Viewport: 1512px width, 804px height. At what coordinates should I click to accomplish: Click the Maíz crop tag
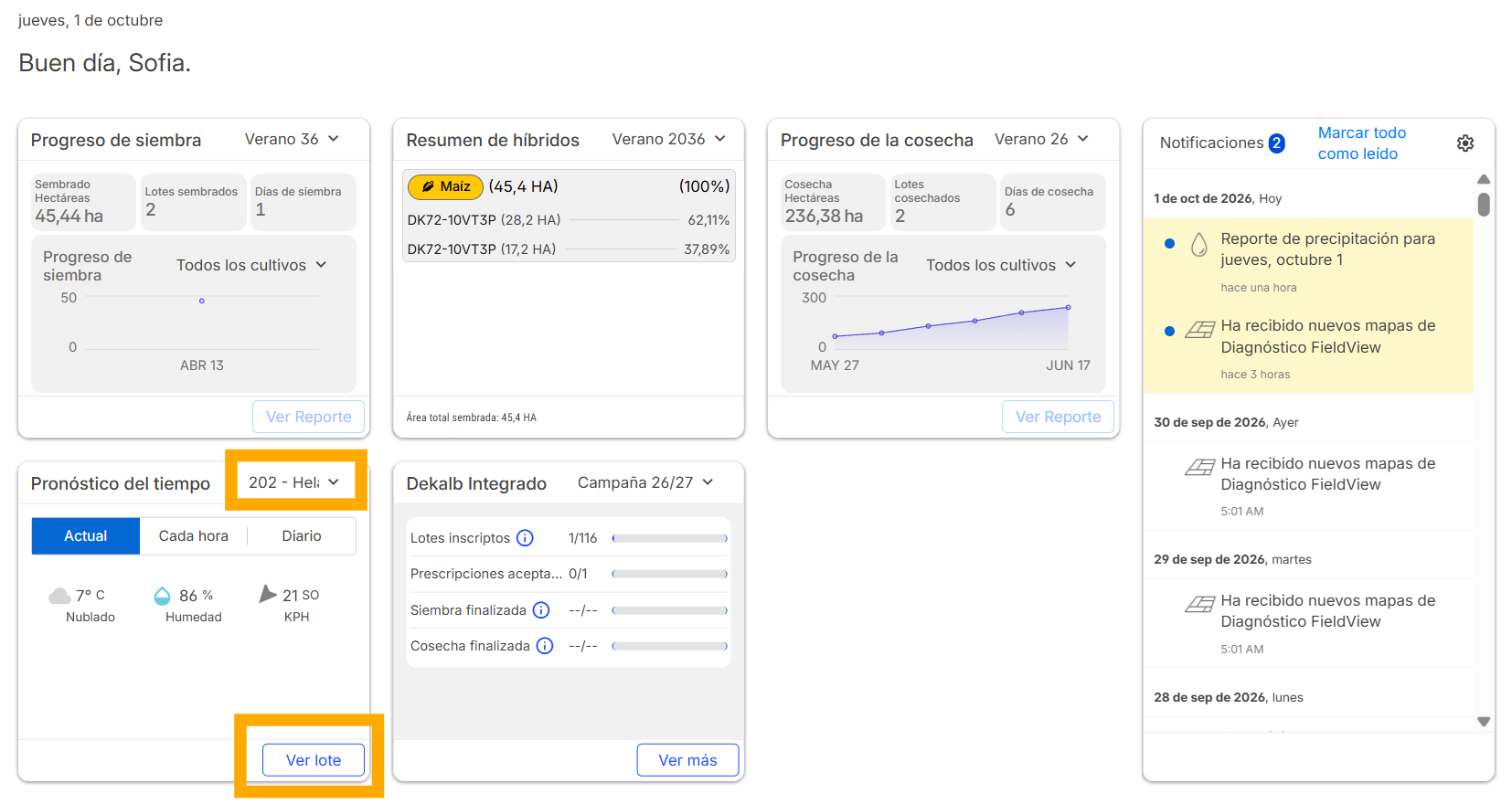[445, 186]
